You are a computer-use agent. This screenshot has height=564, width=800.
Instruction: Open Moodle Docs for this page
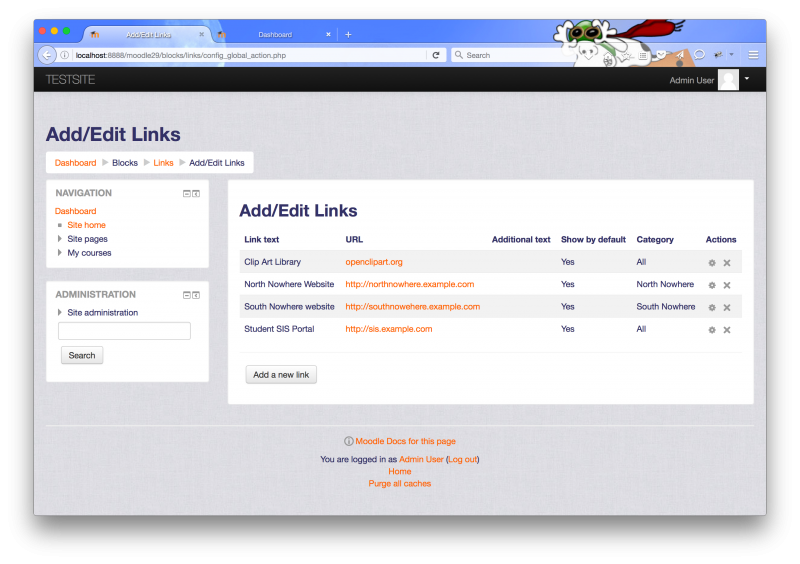click(x=406, y=441)
